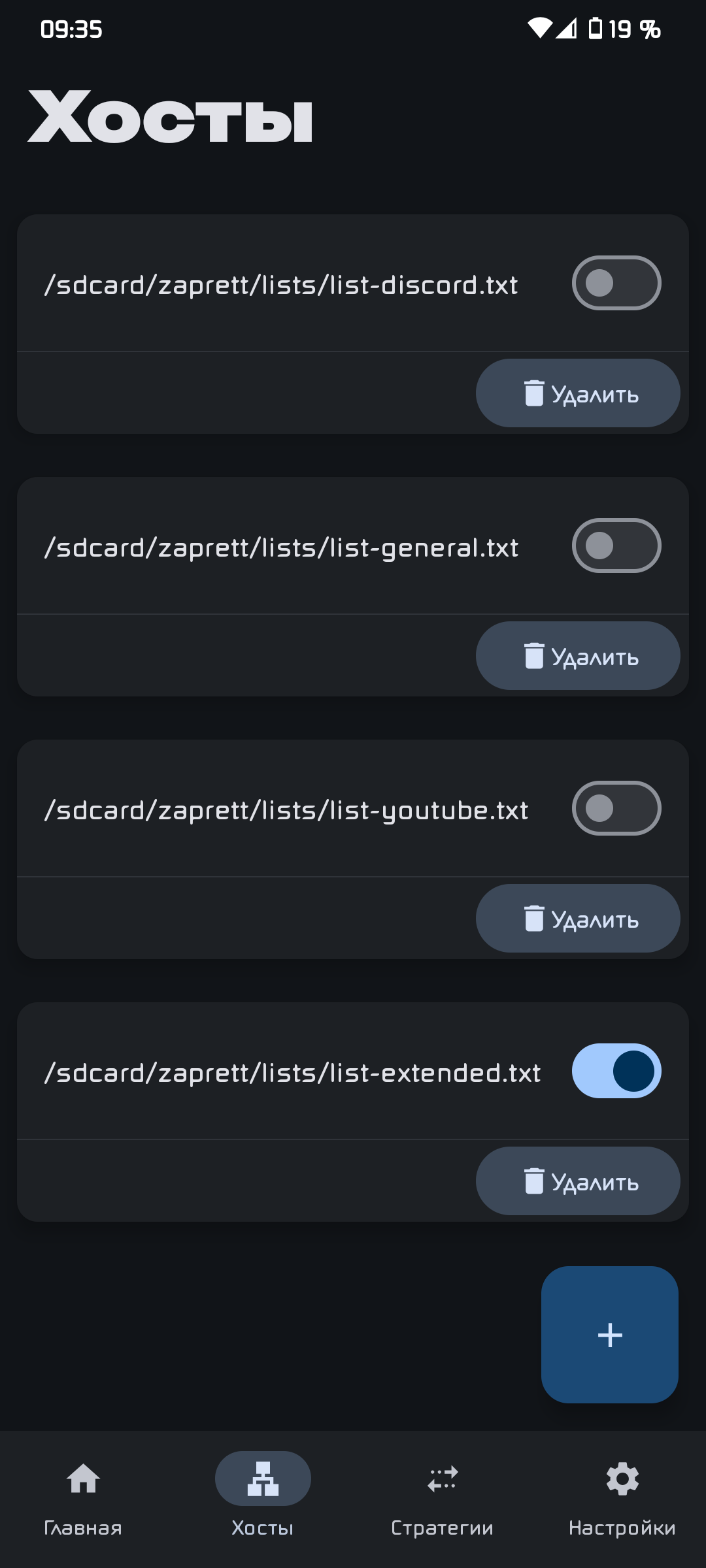Open the Главная home tab icon

83,1478
